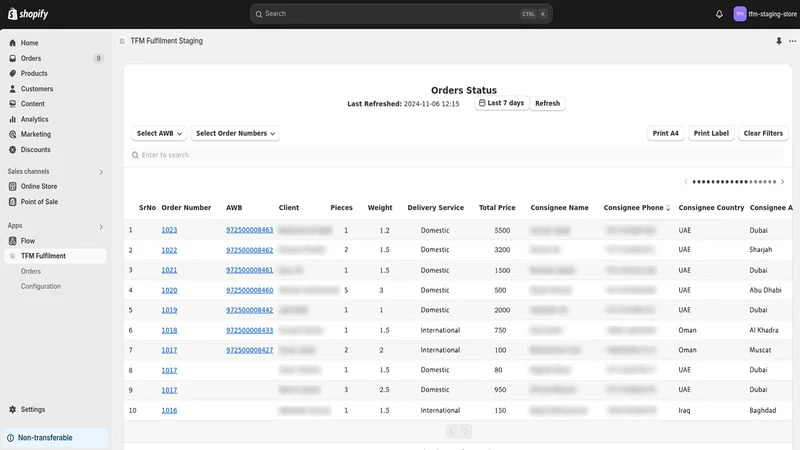
Task: Open tfm-staging-store account avatar
Action: pos(739,14)
